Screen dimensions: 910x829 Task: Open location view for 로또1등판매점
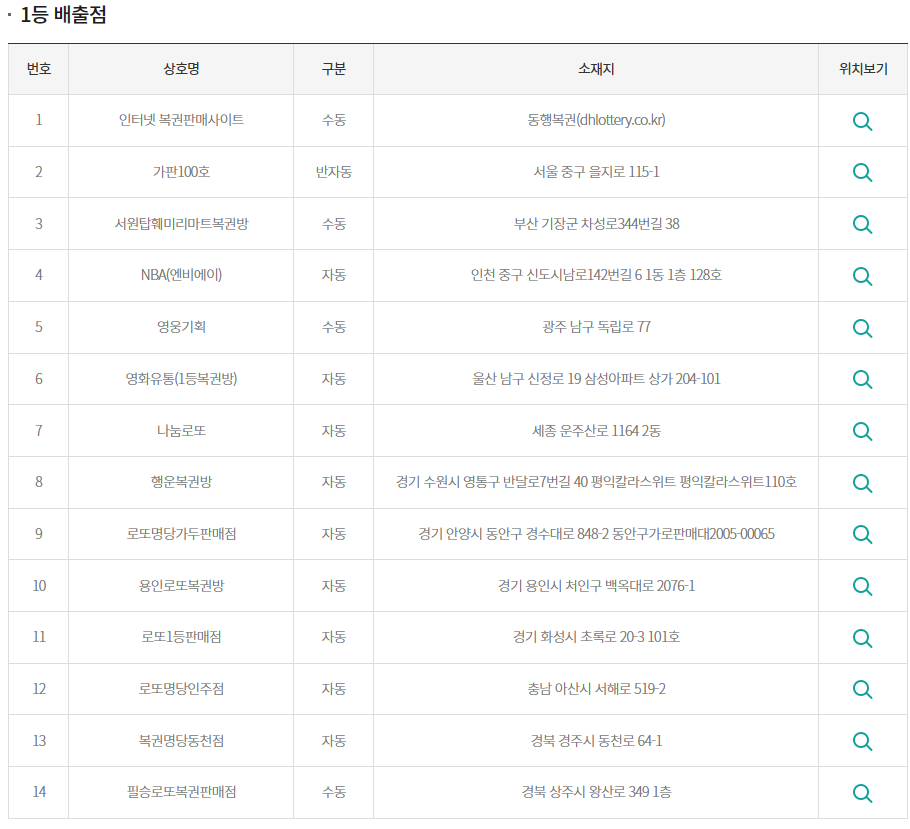pyautogui.click(x=862, y=638)
